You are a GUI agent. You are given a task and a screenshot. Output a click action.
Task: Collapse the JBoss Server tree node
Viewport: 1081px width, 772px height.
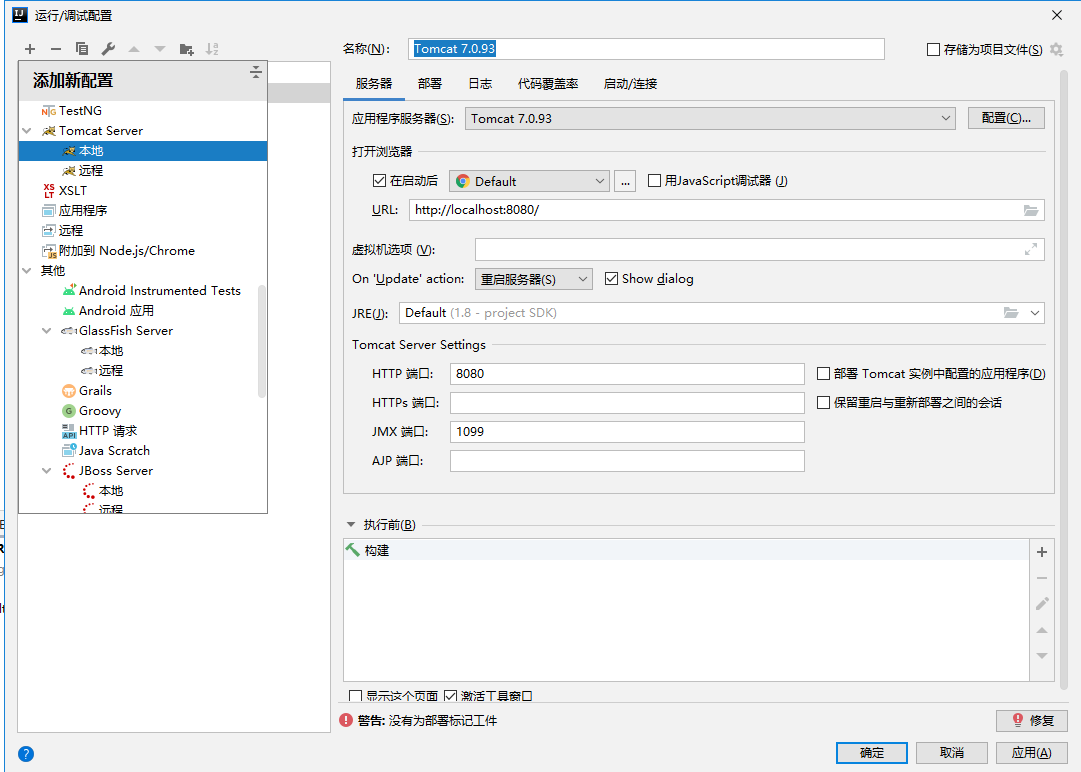tap(47, 471)
